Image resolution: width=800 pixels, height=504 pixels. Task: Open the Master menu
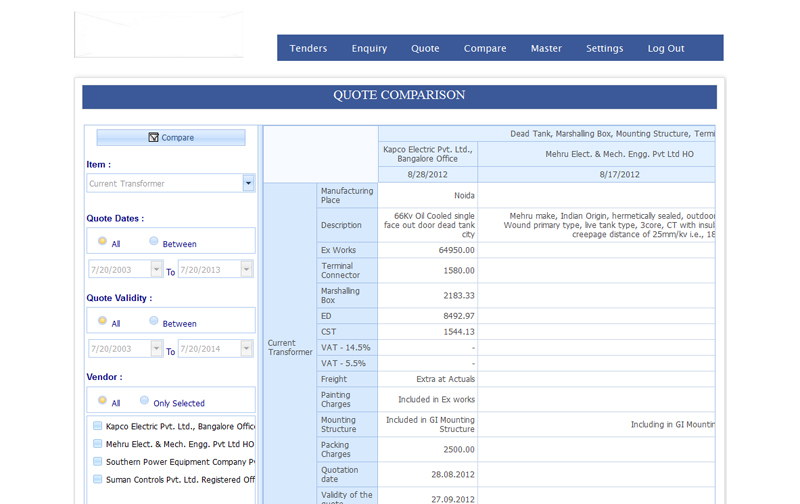pyautogui.click(x=546, y=48)
